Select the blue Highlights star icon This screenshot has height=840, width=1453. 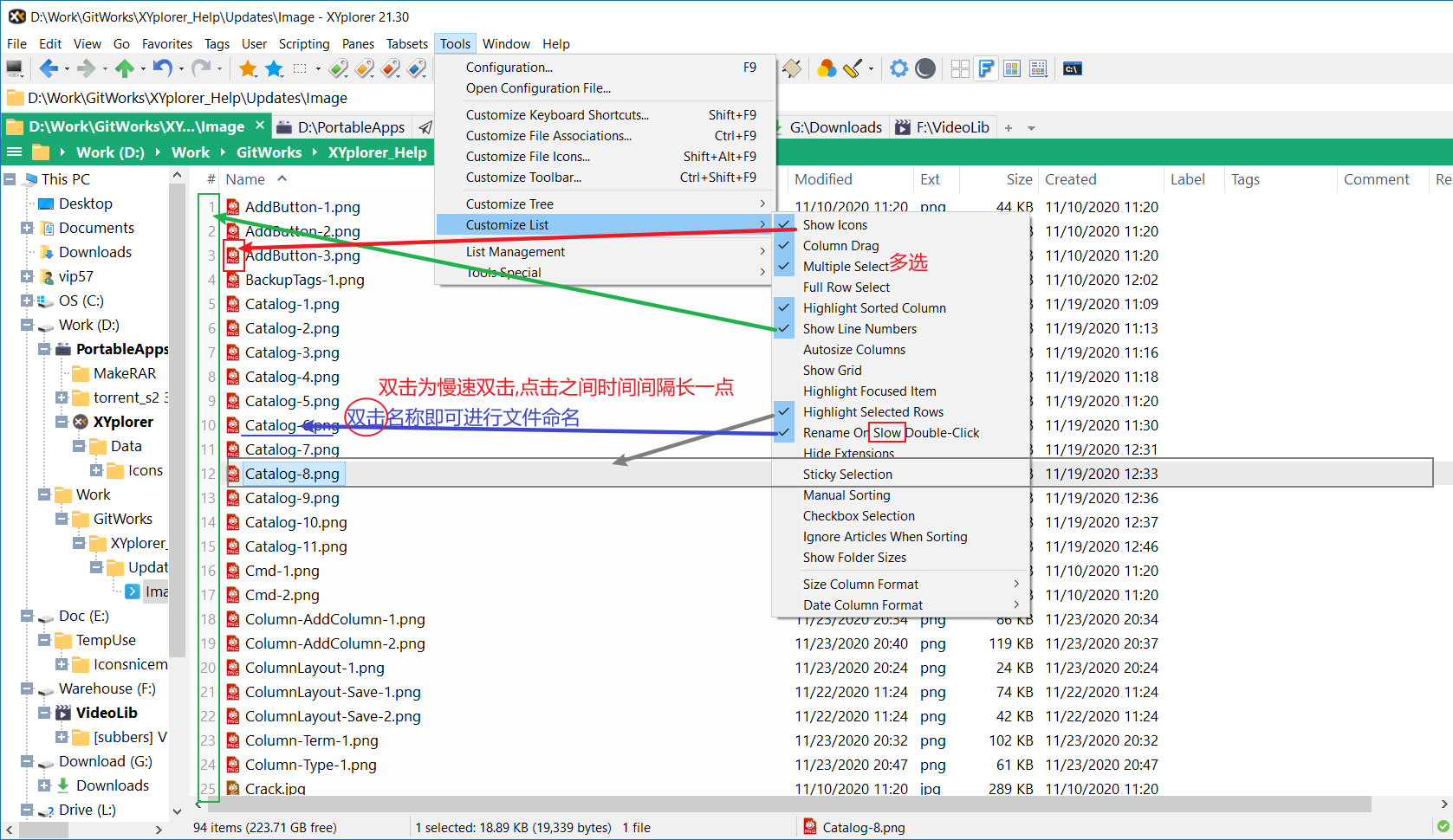click(275, 68)
